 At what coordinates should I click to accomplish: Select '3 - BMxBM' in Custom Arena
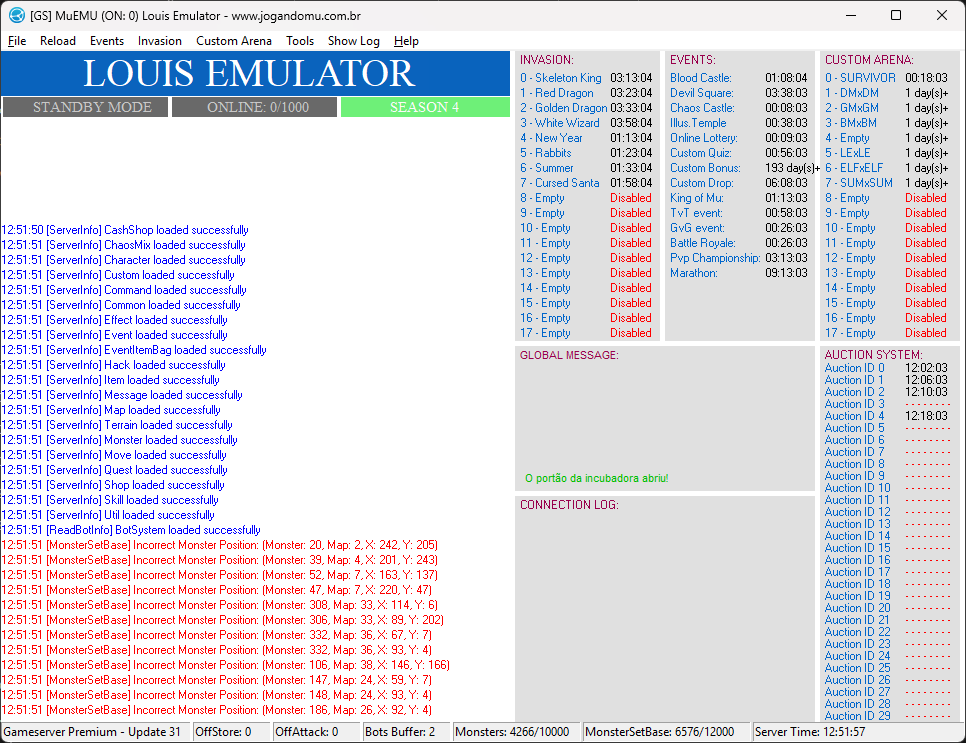point(851,123)
